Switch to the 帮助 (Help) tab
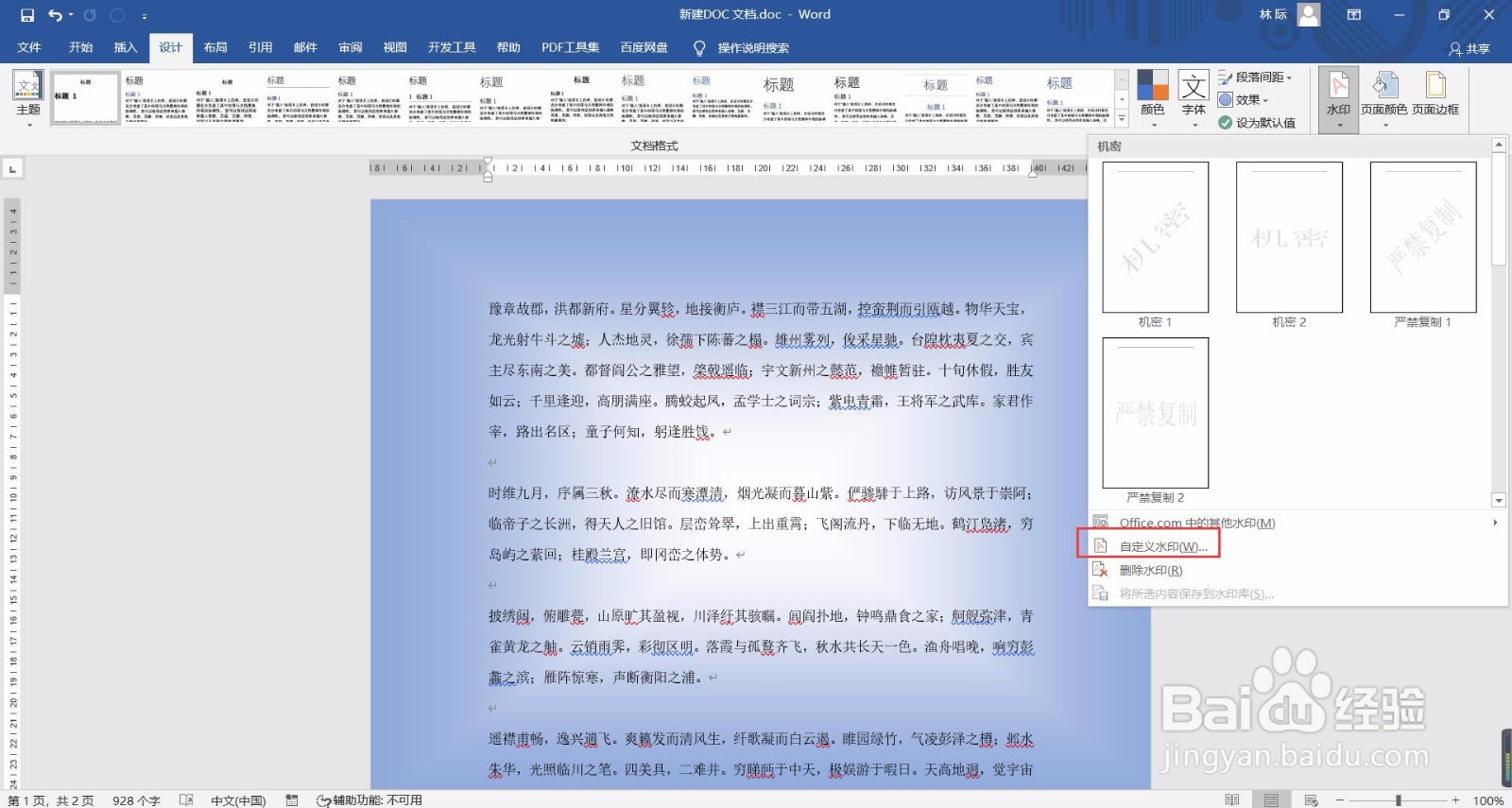This screenshot has height=808, width=1512. point(508,47)
